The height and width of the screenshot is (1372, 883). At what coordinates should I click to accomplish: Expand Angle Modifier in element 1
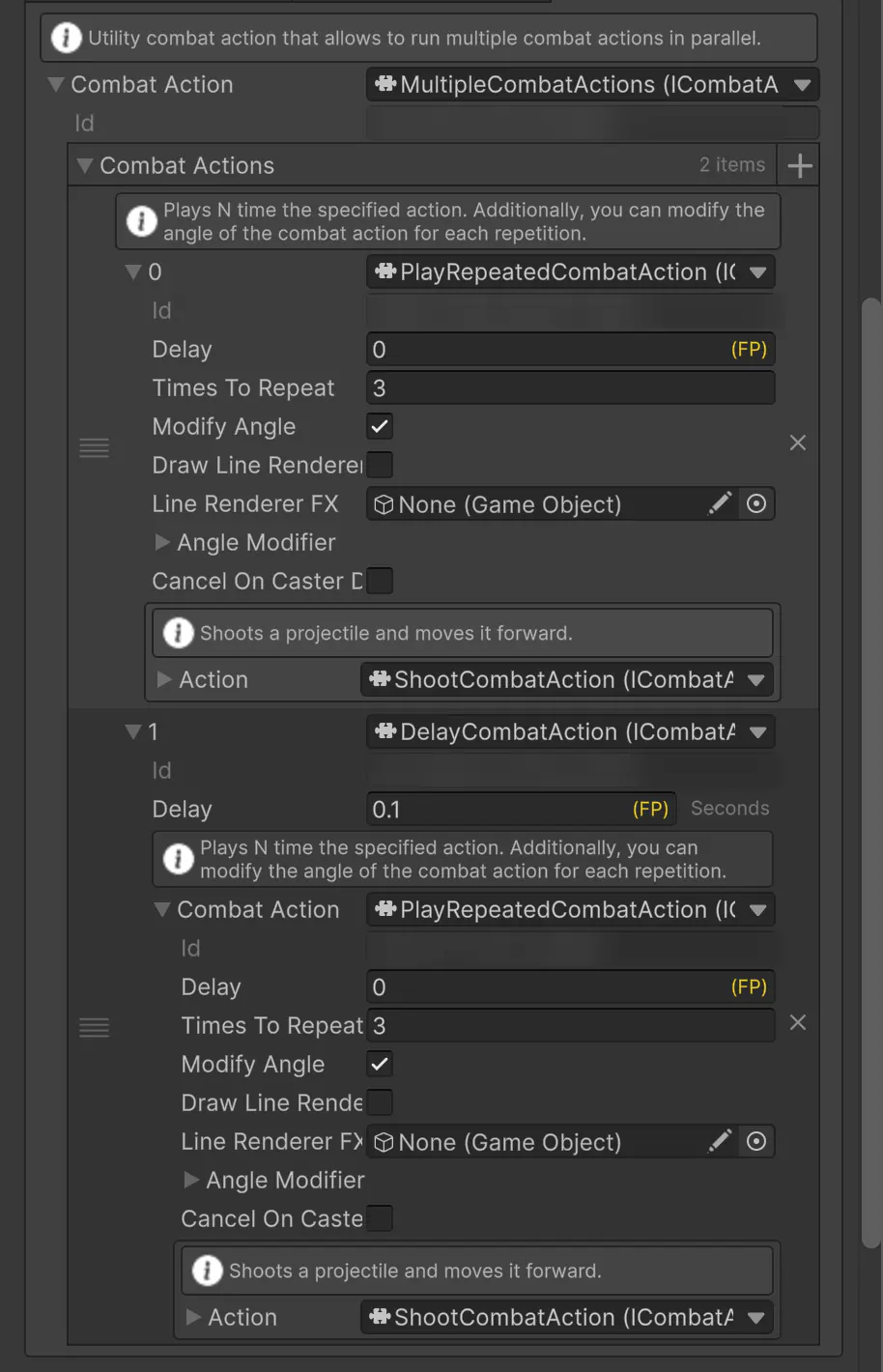(191, 1181)
